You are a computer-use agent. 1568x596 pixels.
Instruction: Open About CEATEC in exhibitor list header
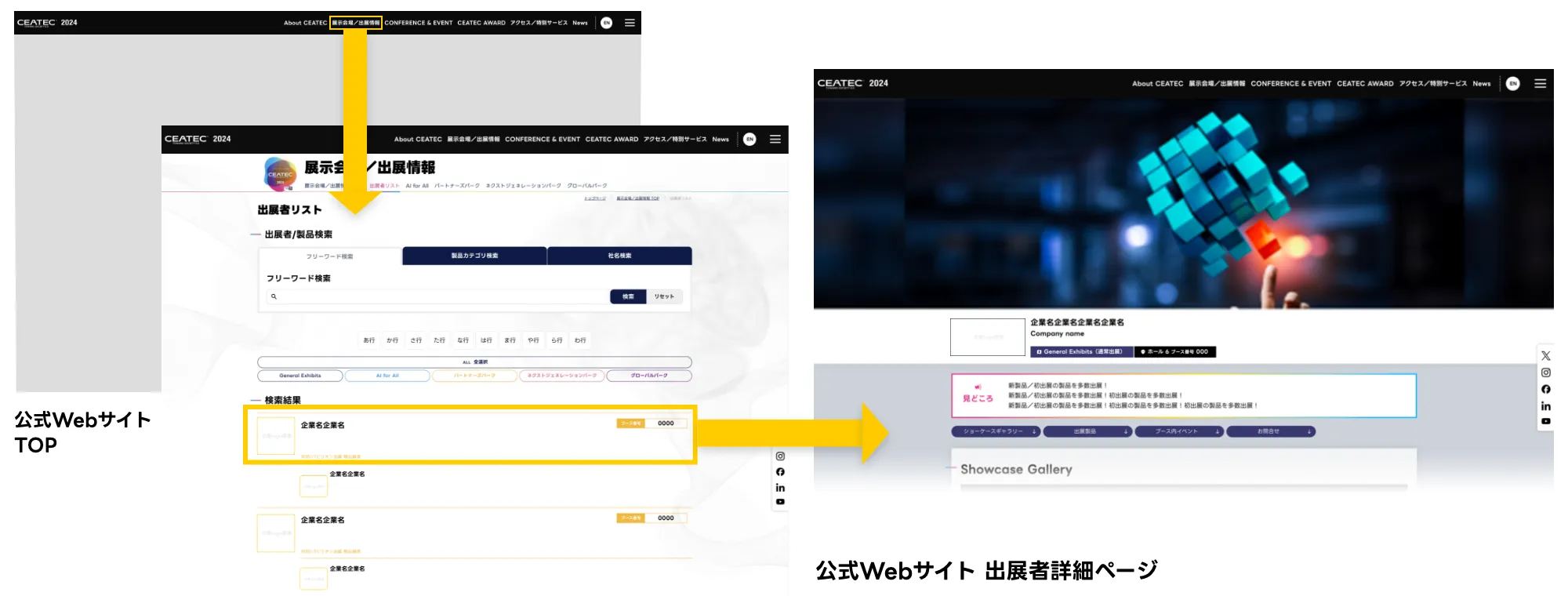418,139
